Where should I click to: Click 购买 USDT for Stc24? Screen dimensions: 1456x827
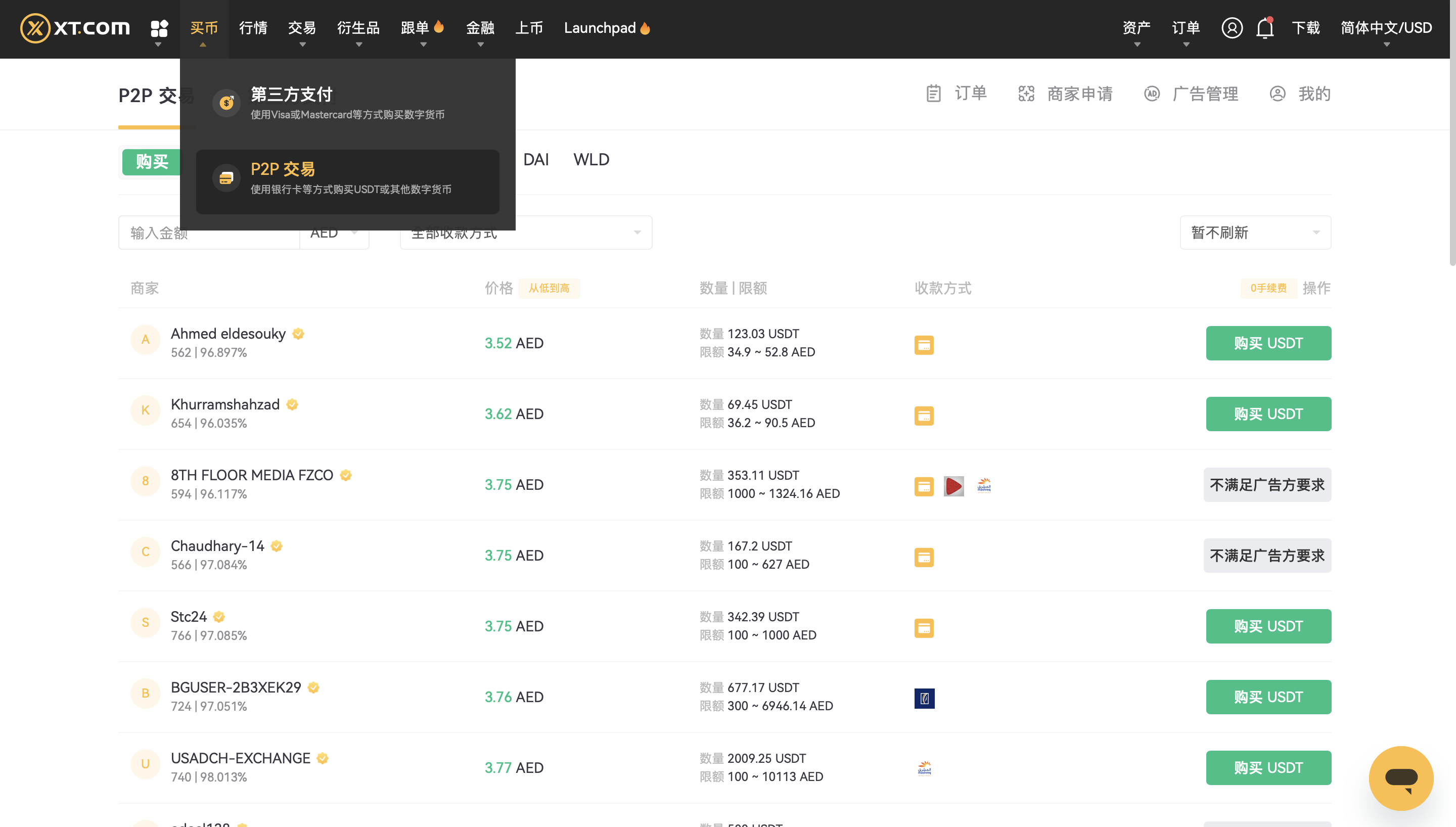coord(1268,626)
